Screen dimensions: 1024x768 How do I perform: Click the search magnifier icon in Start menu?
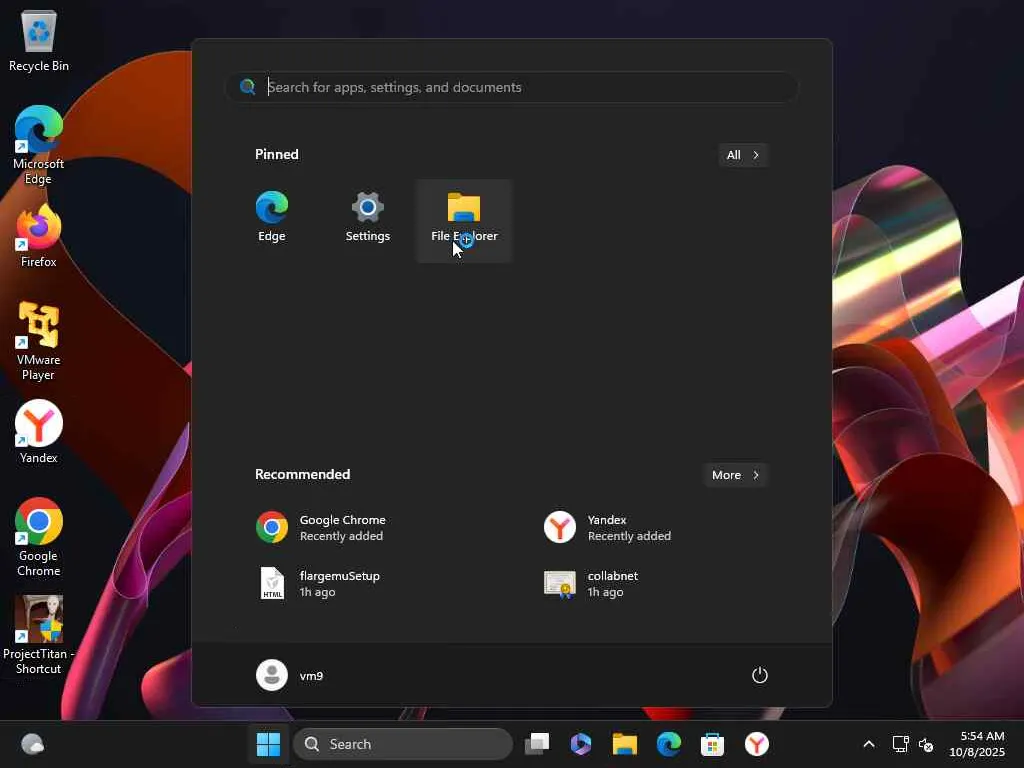[248, 87]
